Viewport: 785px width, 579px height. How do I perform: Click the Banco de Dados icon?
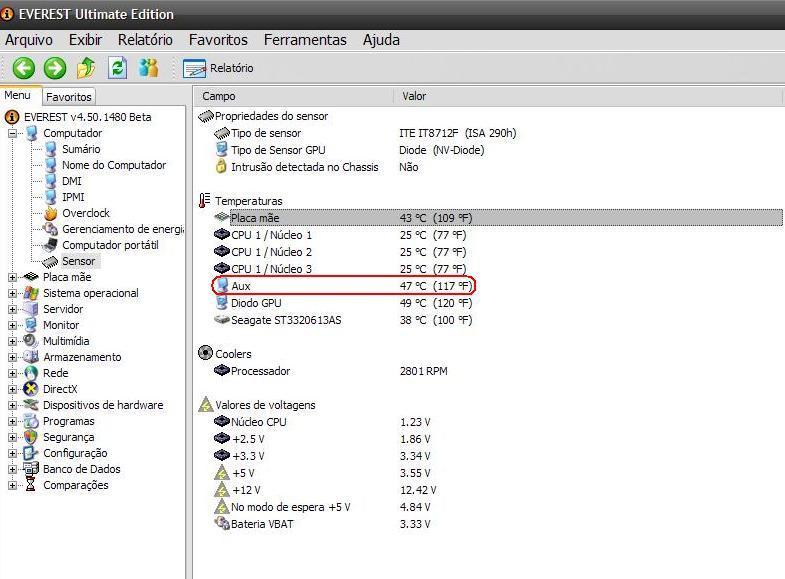click(31, 469)
